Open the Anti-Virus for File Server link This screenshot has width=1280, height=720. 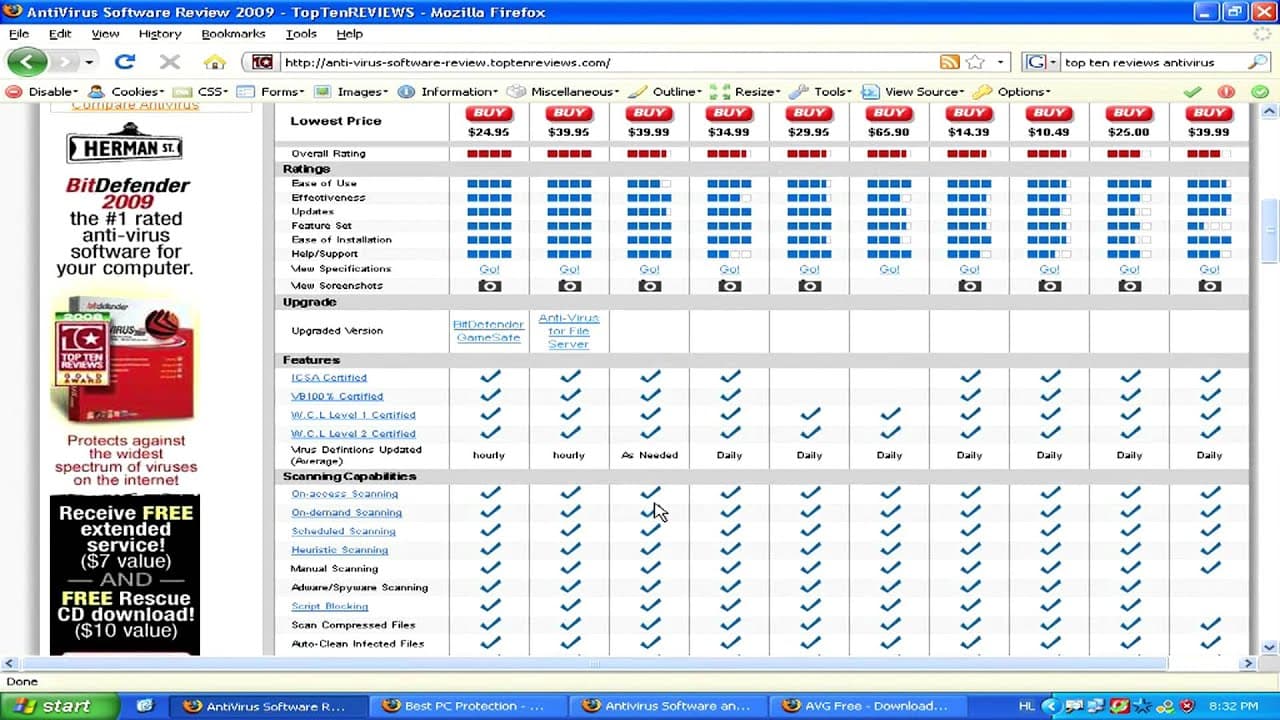pos(569,331)
